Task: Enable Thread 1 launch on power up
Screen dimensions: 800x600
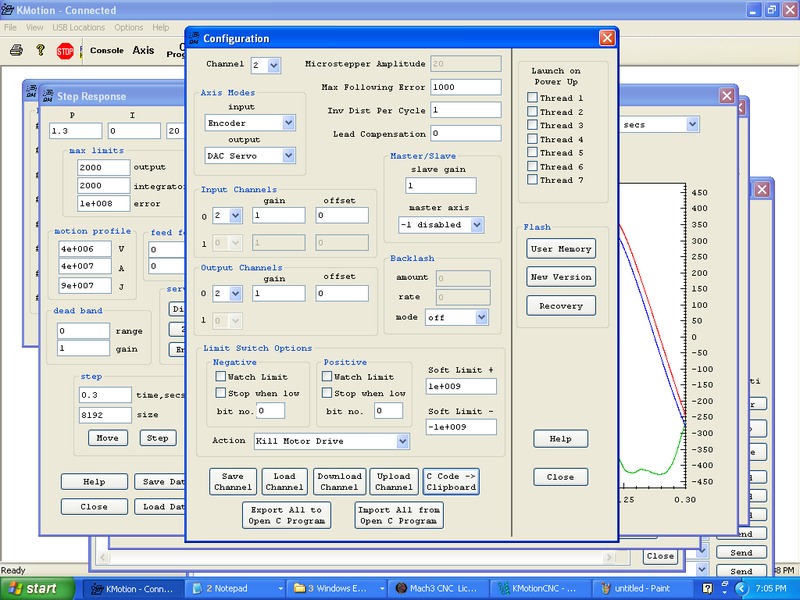Action: click(x=533, y=98)
